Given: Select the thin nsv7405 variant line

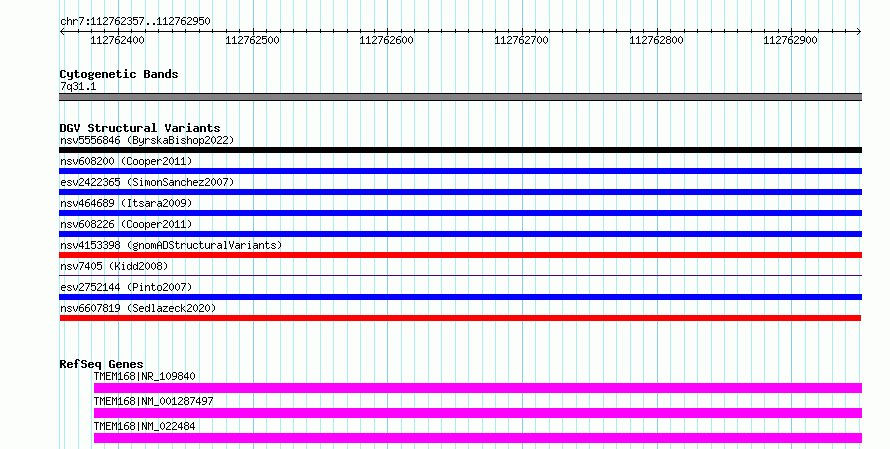Looking at the screenshot, I should tap(460, 275).
